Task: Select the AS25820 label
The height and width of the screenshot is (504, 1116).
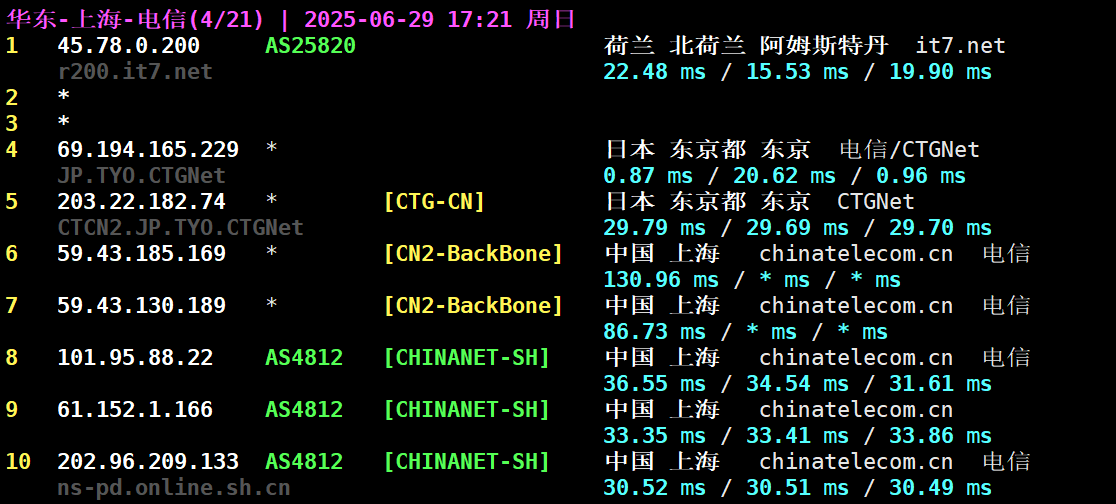Action: click(x=310, y=46)
